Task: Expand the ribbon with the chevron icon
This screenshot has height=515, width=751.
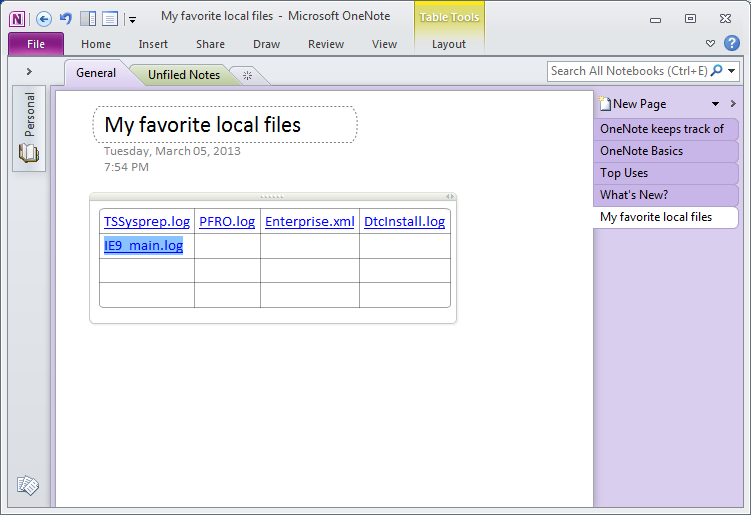Action: tap(710, 44)
